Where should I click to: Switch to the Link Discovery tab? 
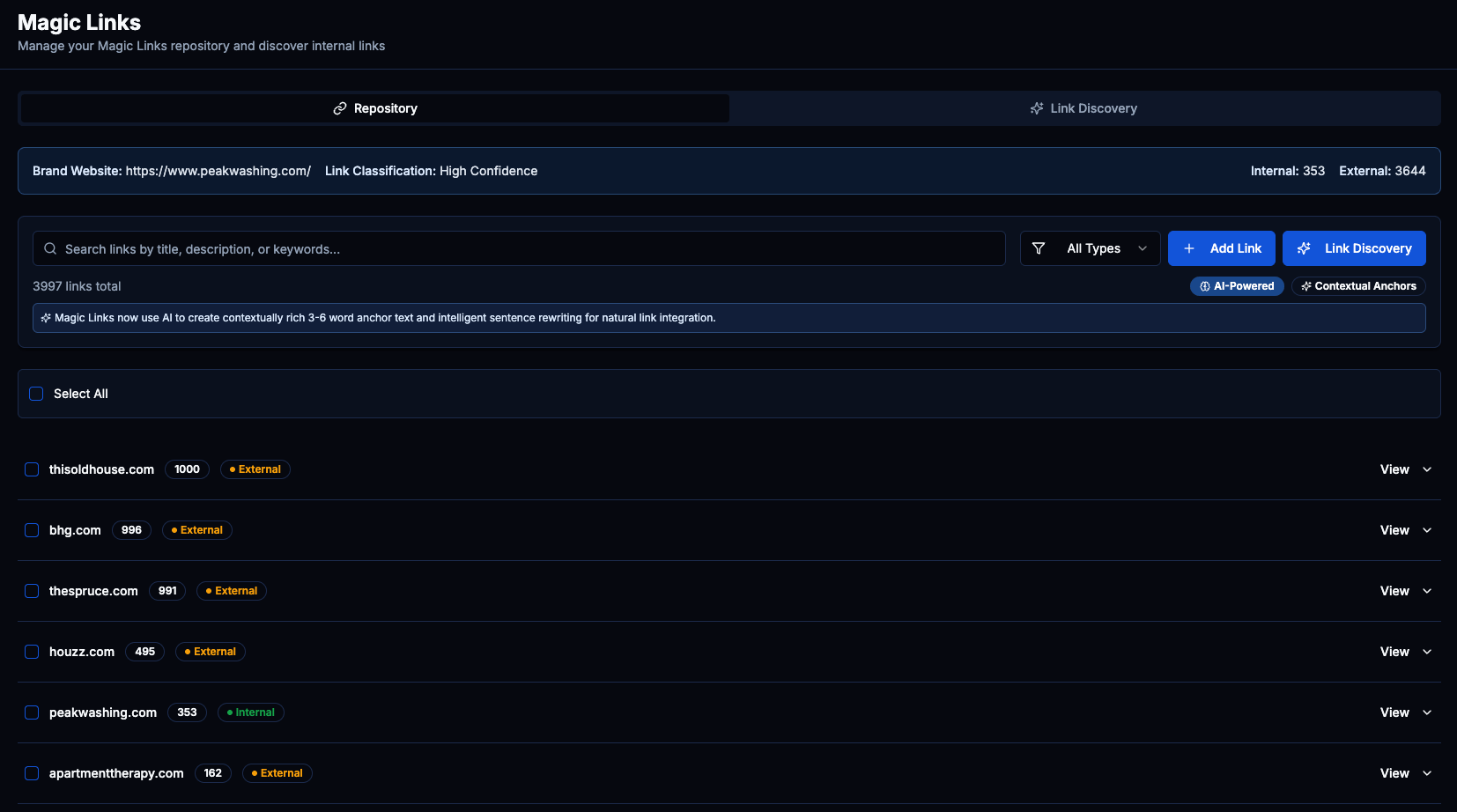1084,107
